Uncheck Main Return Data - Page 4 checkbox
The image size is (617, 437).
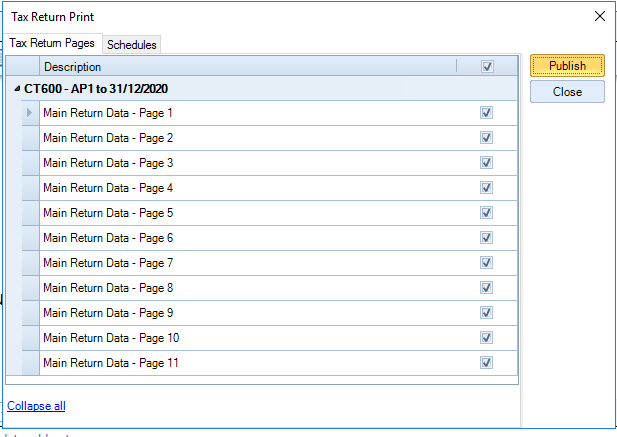pos(486,188)
